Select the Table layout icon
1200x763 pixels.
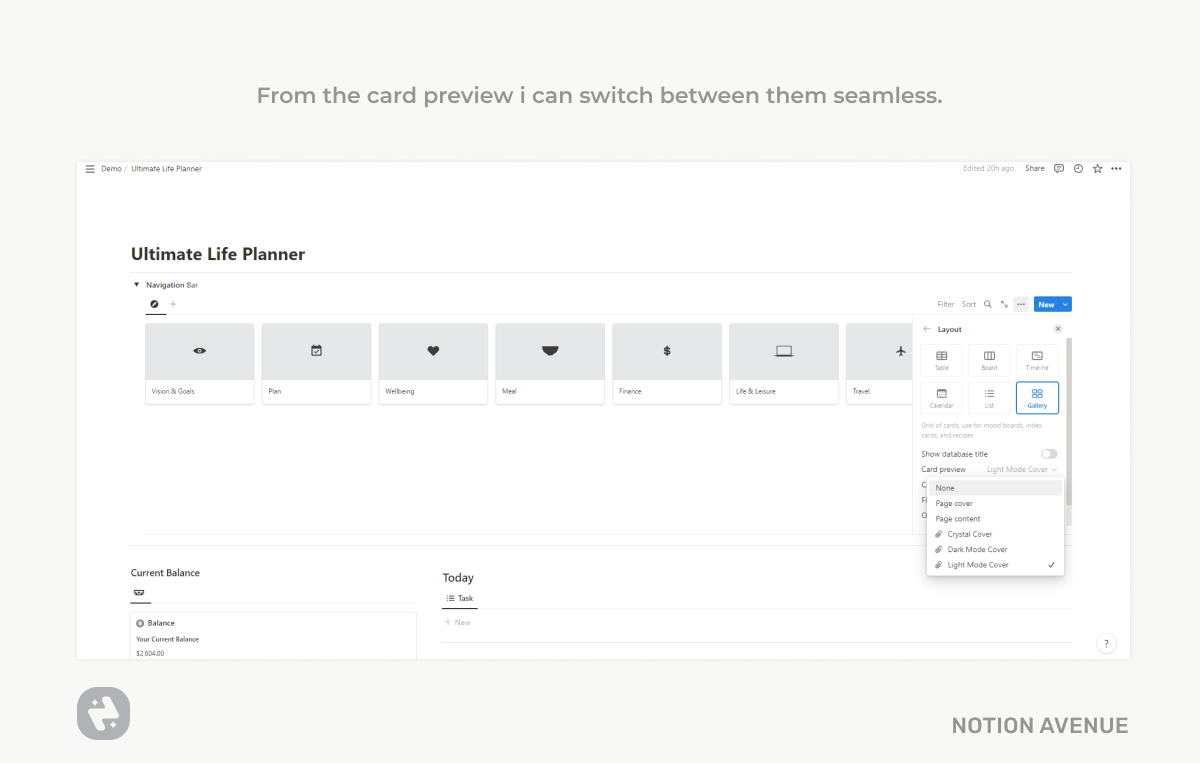[942, 360]
